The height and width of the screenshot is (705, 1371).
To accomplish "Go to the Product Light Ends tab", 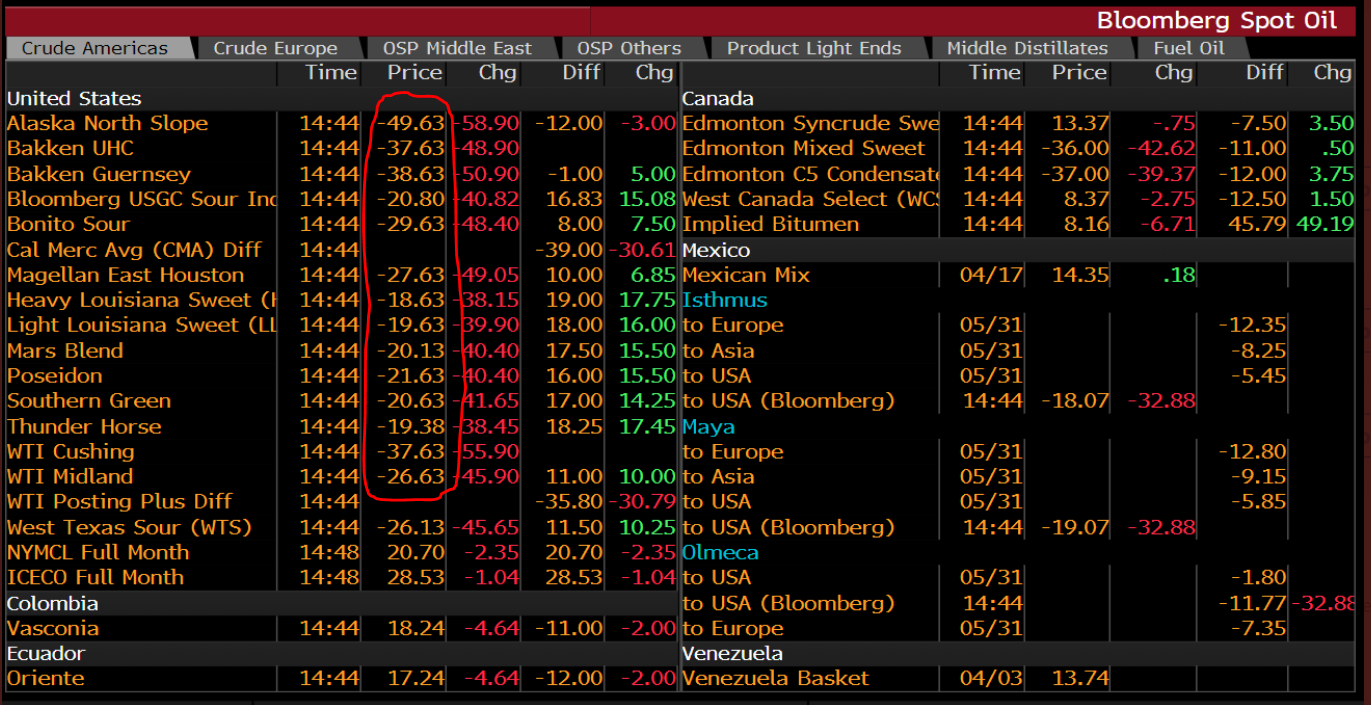I will tap(813, 48).
